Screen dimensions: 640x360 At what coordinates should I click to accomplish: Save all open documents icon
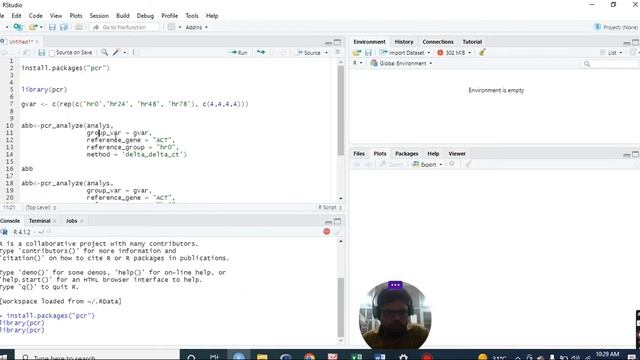64,27
